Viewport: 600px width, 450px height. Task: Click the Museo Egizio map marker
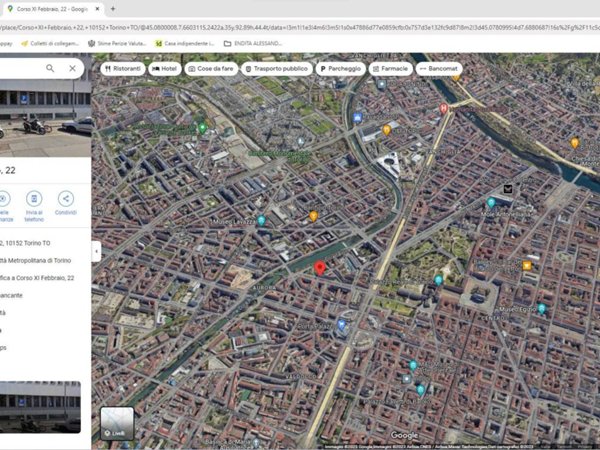tap(541, 309)
